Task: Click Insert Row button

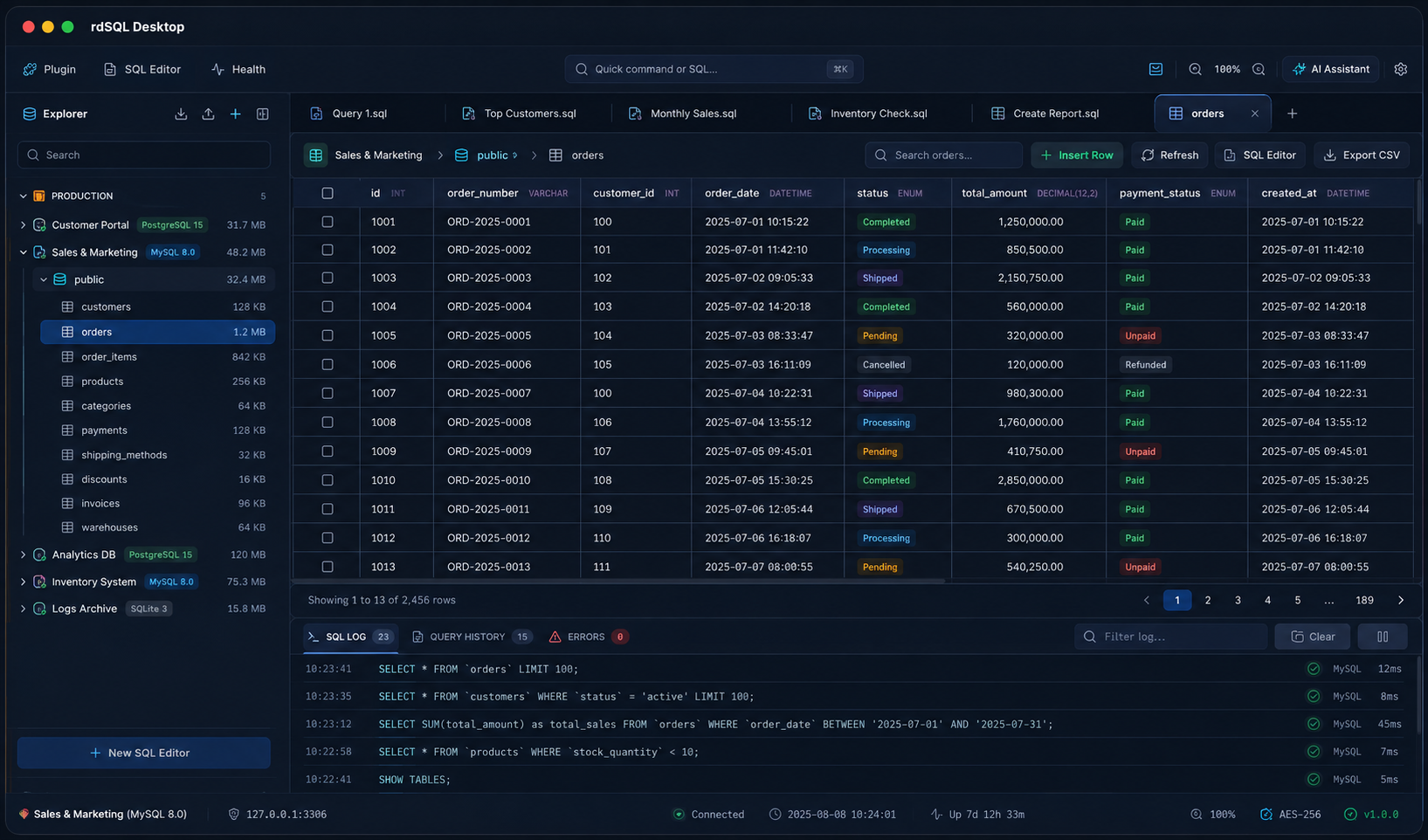Action: [x=1077, y=155]
